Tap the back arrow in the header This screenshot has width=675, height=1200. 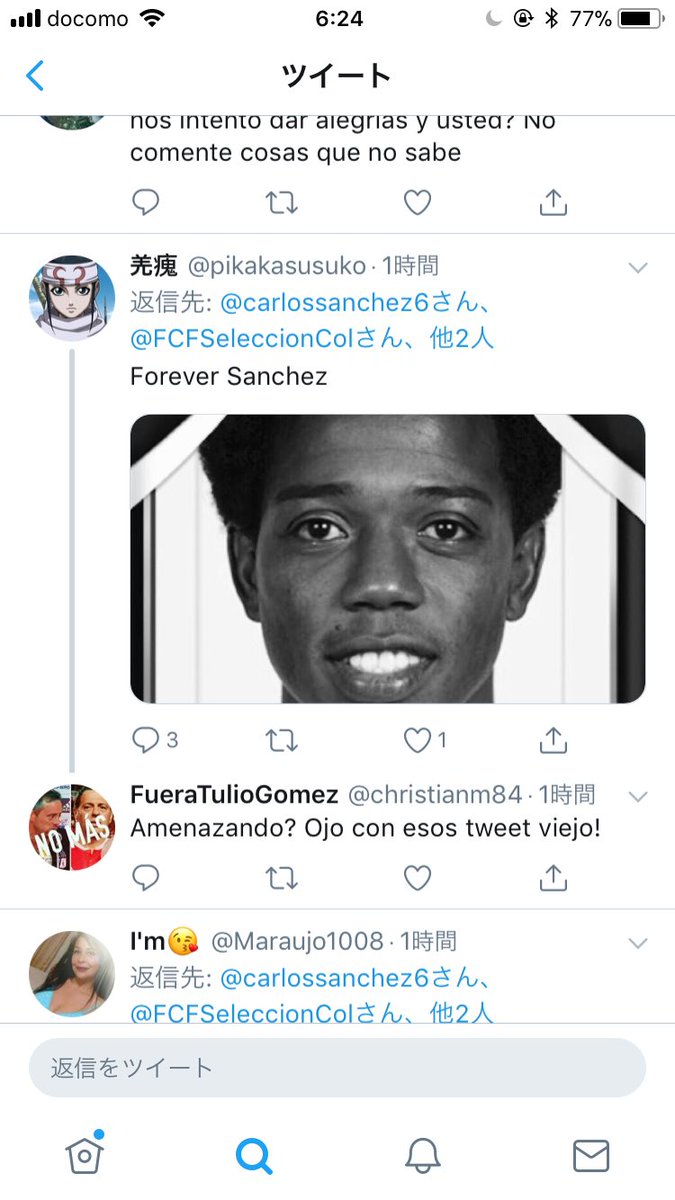[x=35, y=76]
